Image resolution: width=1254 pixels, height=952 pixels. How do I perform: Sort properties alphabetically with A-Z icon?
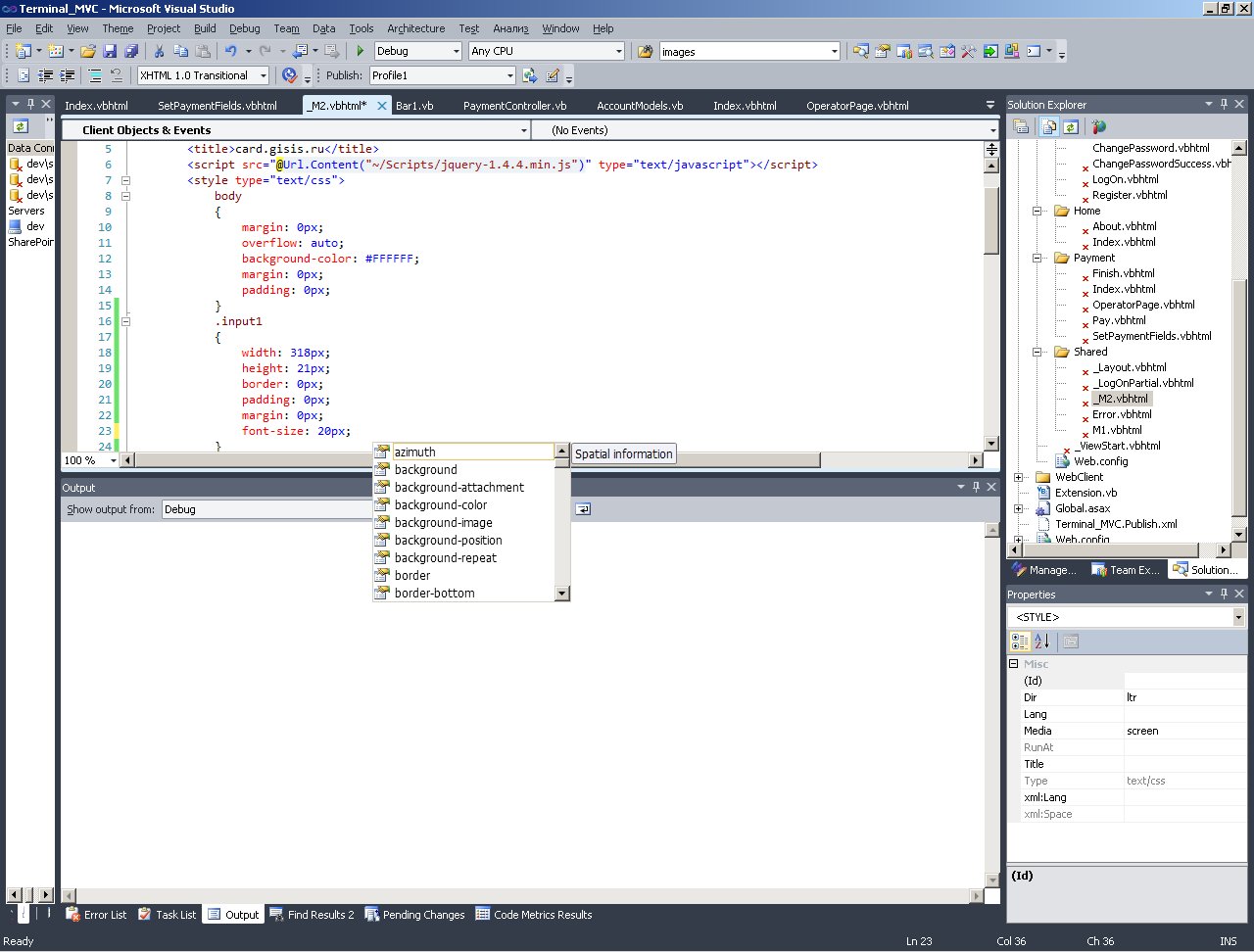click(1041, 642)
